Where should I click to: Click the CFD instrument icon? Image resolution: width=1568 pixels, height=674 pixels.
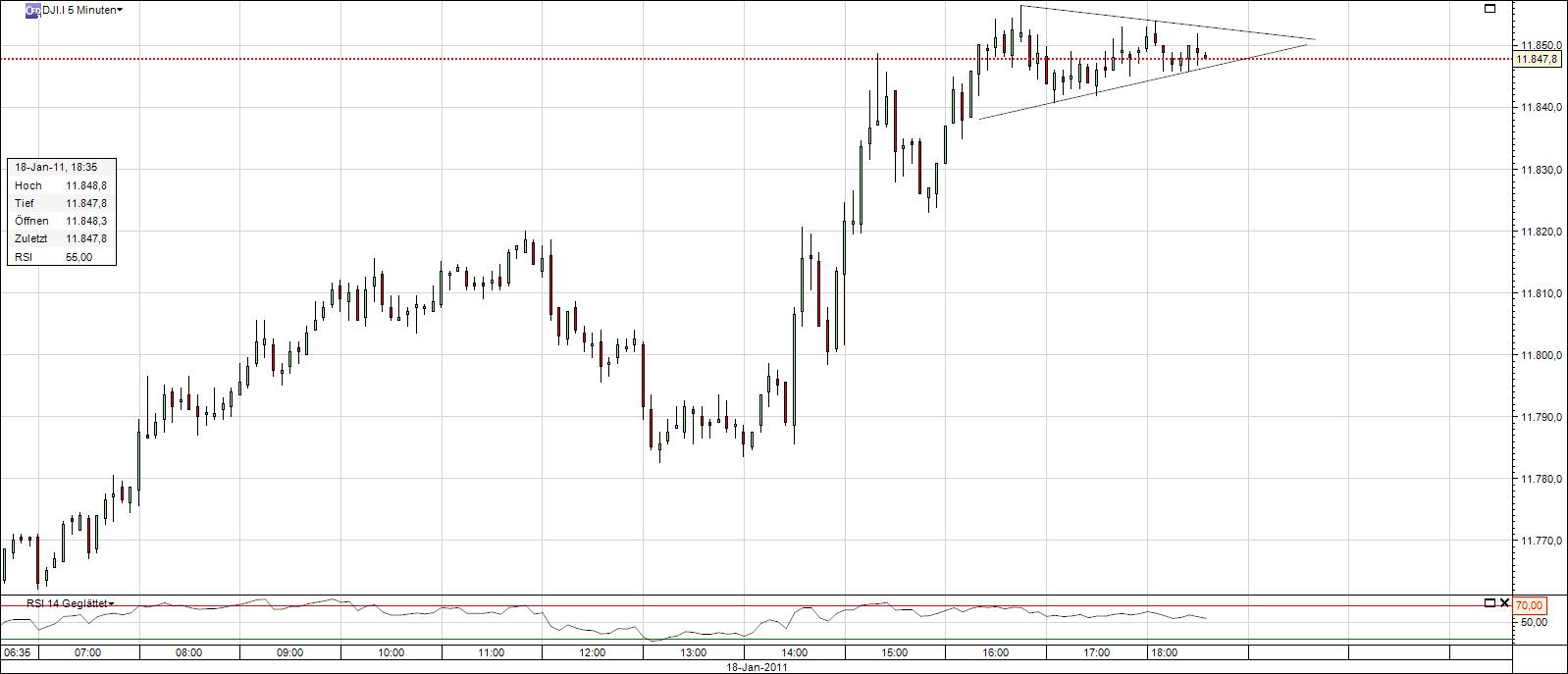(x=32, y=10)
